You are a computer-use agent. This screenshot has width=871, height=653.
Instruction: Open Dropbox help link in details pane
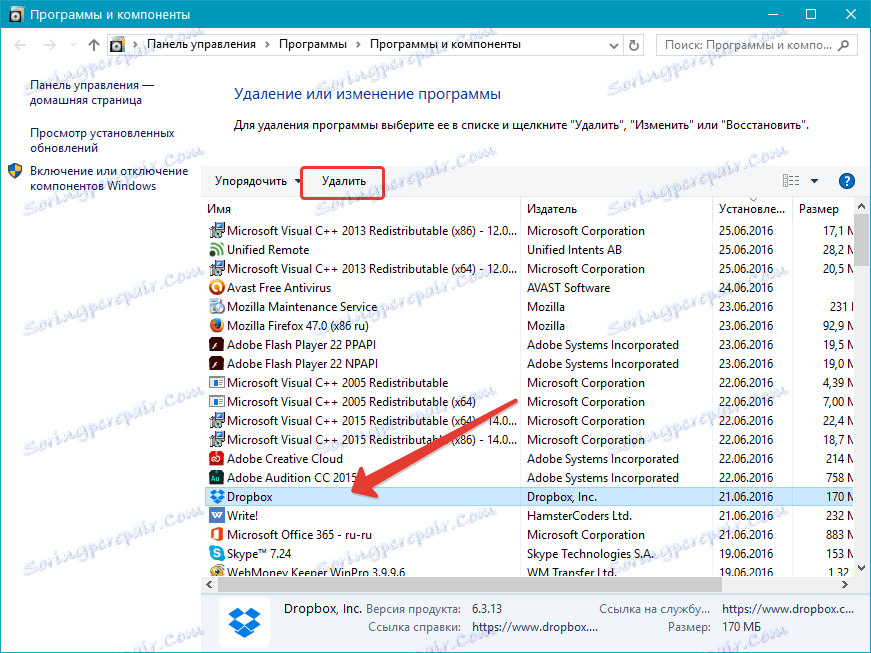point(535,627)
